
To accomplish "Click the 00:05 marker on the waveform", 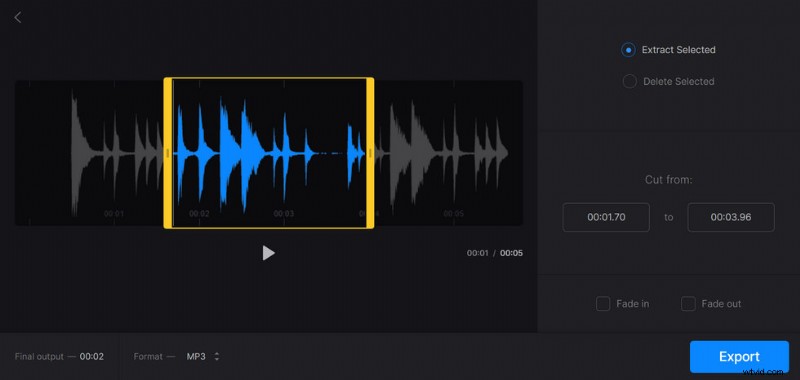I will tap(454, 214).
